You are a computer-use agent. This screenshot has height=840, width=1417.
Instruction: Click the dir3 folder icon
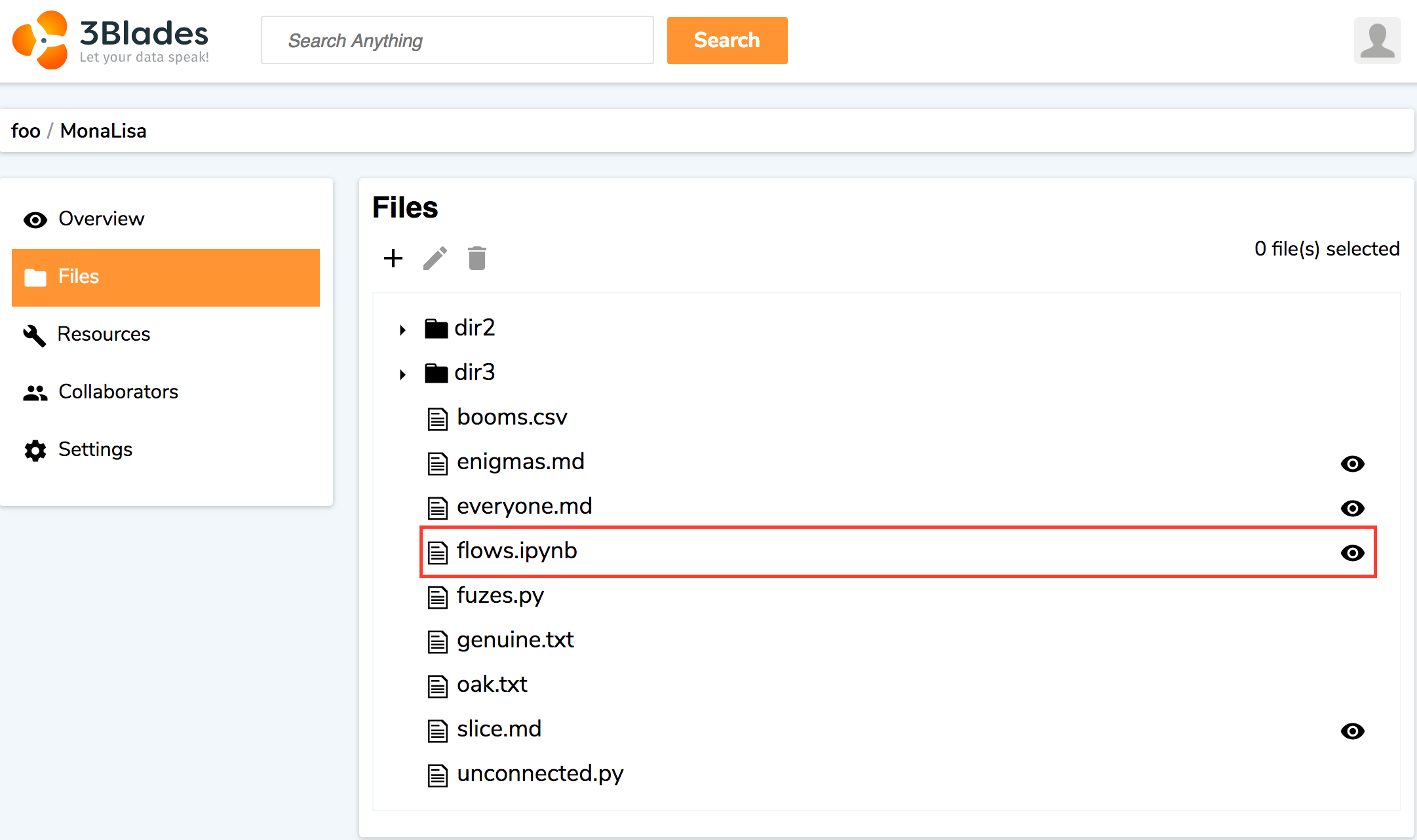[436, 373]
